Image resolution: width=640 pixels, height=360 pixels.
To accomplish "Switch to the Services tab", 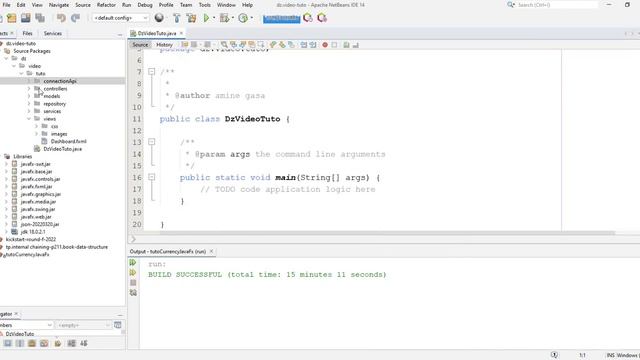I will click(53, 33).
